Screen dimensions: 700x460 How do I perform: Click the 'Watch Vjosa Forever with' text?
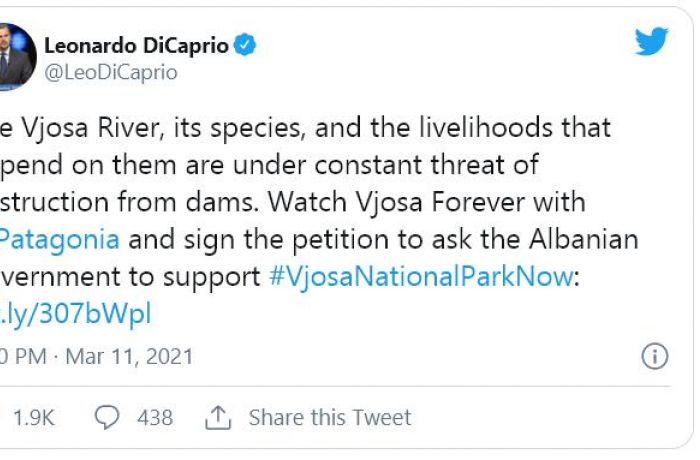pyautogui.click(x=426, y=202)
